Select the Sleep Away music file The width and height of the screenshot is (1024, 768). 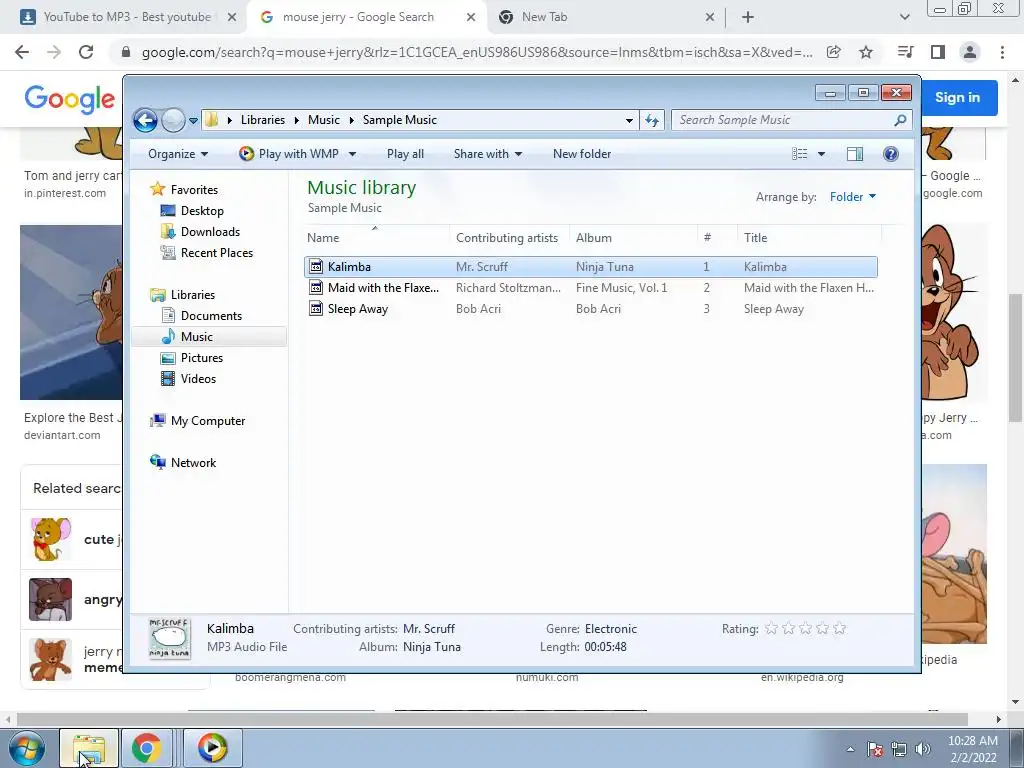590,309
